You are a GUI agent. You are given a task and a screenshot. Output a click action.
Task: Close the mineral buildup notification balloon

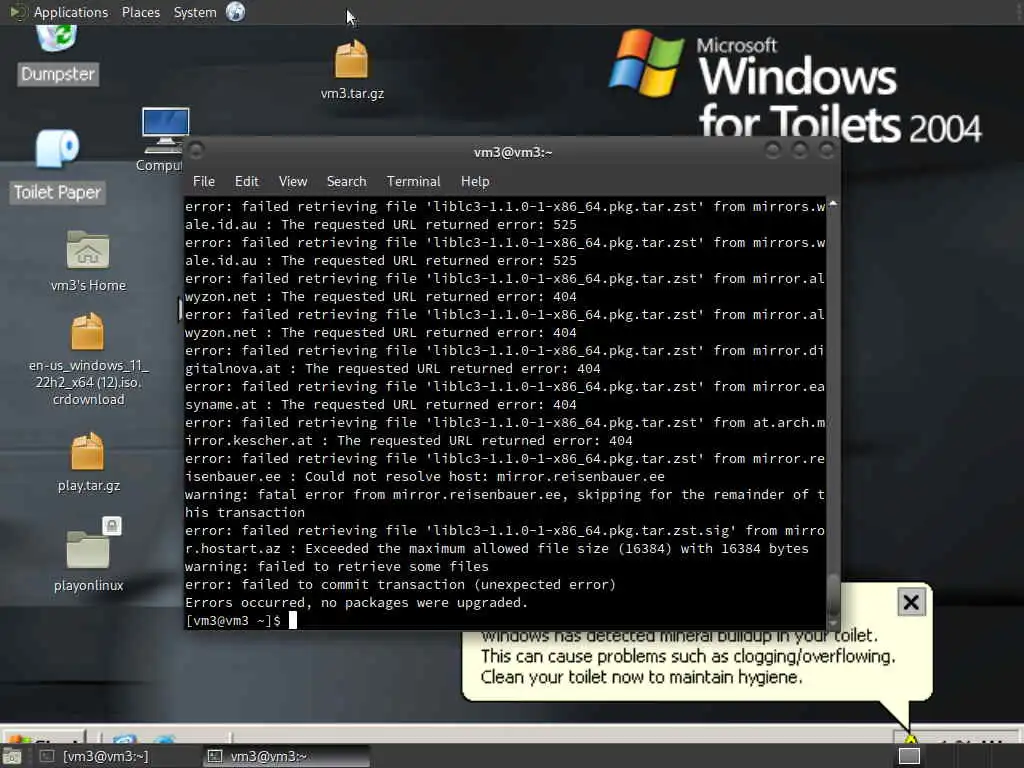(x=911, y=601)
